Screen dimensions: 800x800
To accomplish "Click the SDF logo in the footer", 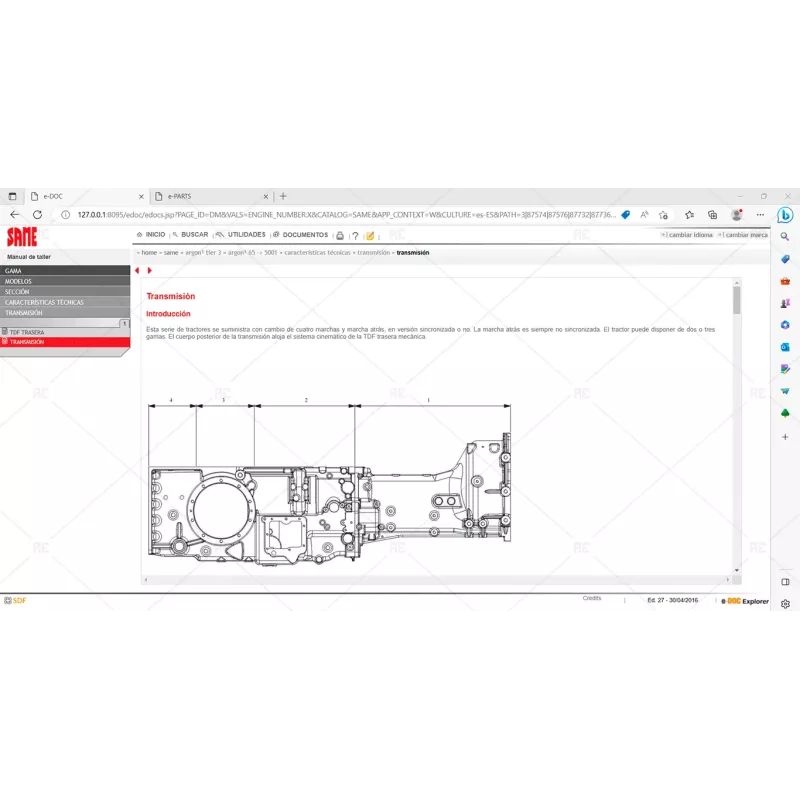I will (x=15, y=602).
